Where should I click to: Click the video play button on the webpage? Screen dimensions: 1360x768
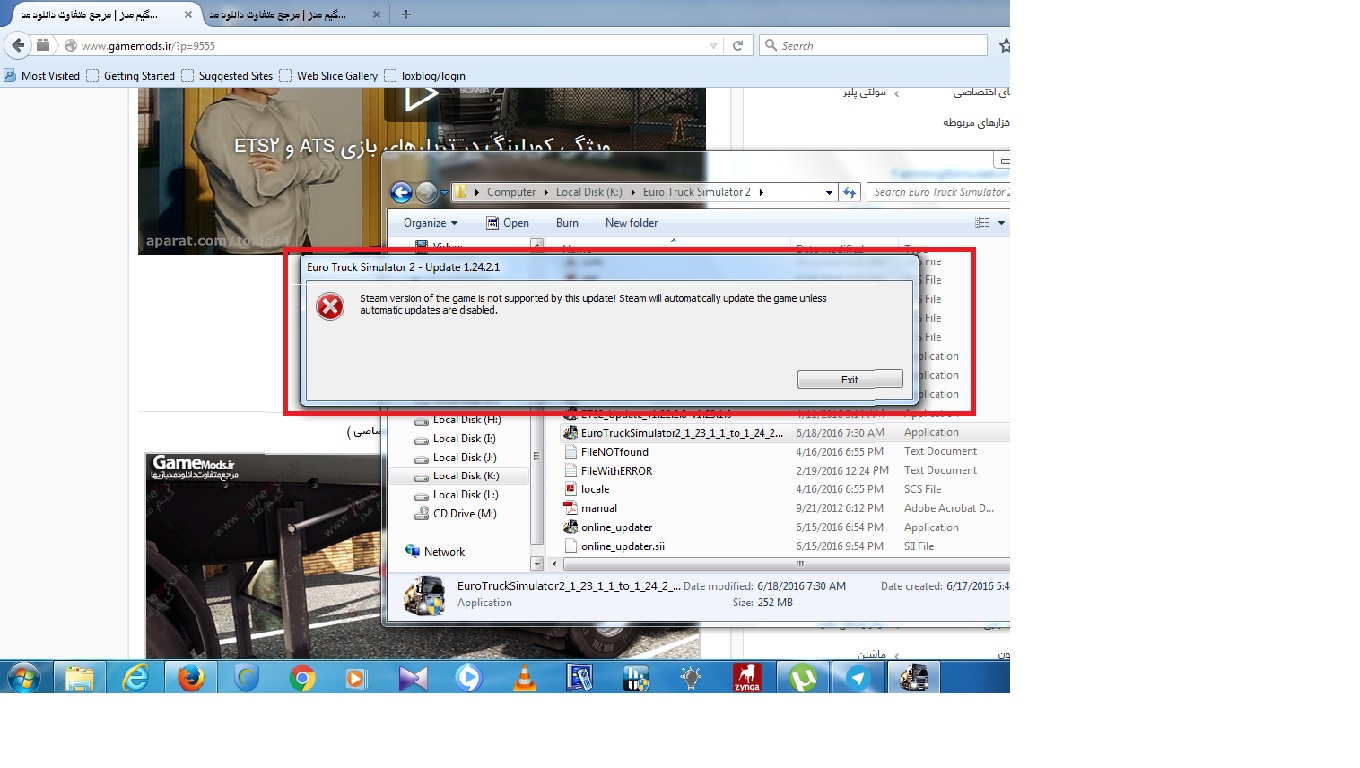pos(421,96)
